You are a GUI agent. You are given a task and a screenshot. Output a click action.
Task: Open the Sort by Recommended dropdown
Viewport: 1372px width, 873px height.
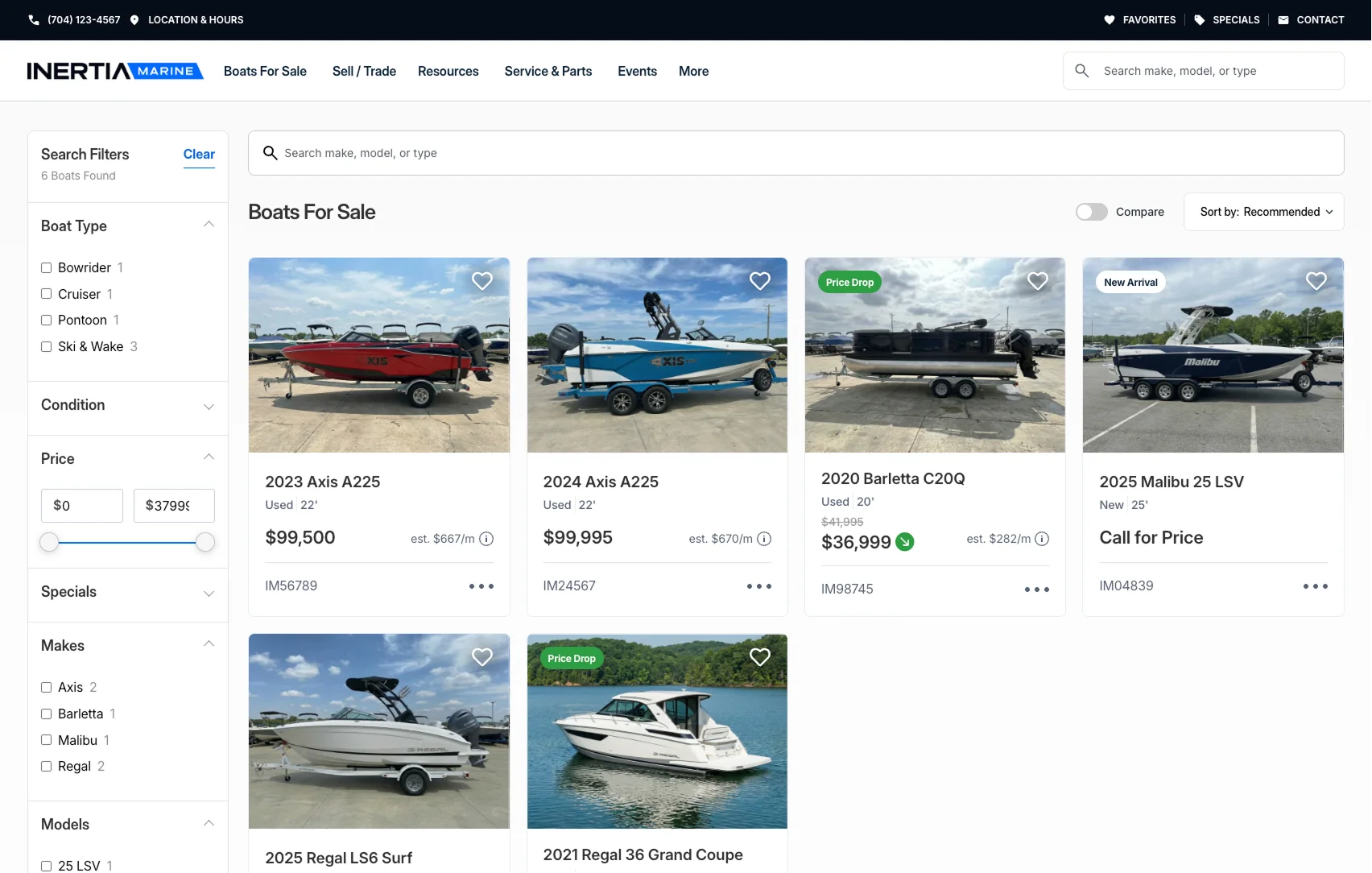tap(1264, 212)
